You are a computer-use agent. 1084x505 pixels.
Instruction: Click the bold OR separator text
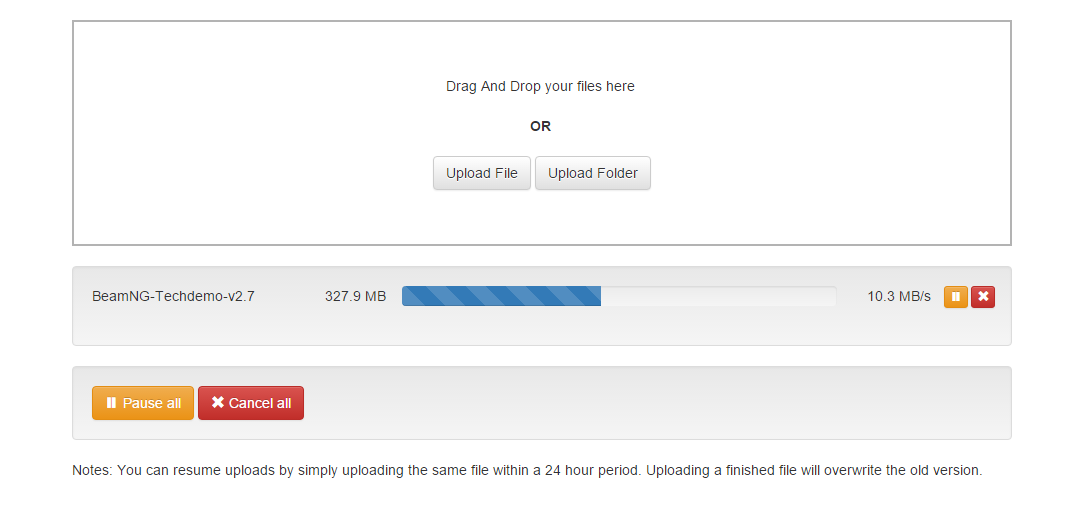tap(541, 127)
